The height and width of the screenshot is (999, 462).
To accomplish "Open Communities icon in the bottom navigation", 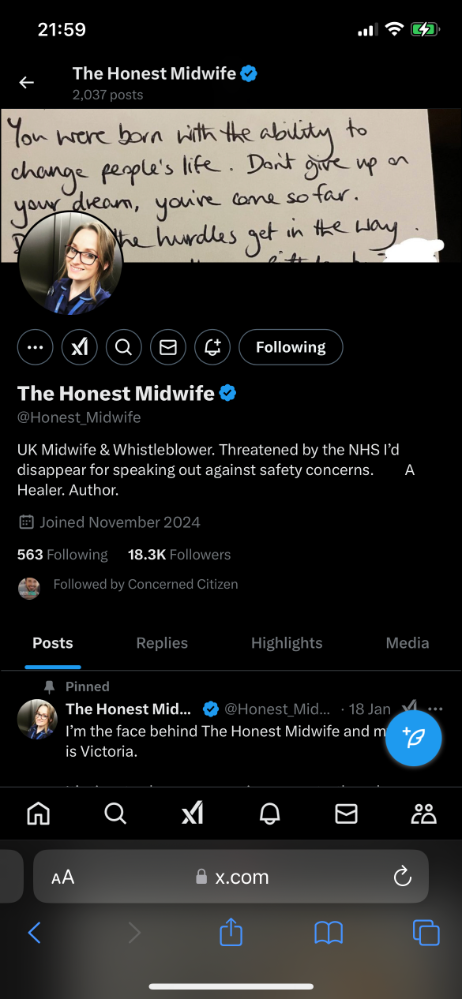I will click(x=424, y=814).
